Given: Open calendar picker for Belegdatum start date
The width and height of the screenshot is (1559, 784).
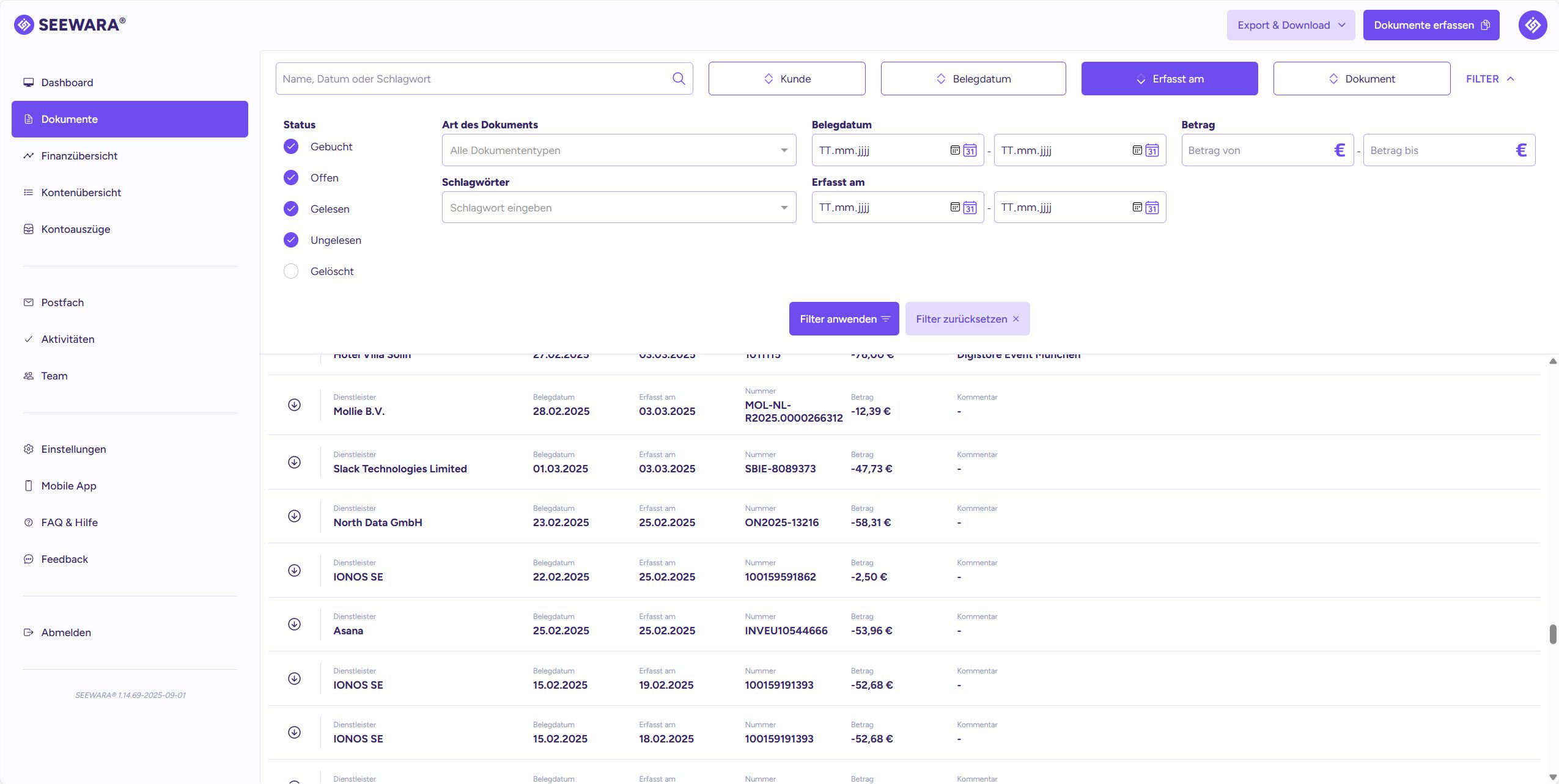Looking at the screenshot, I should (970, 150).
